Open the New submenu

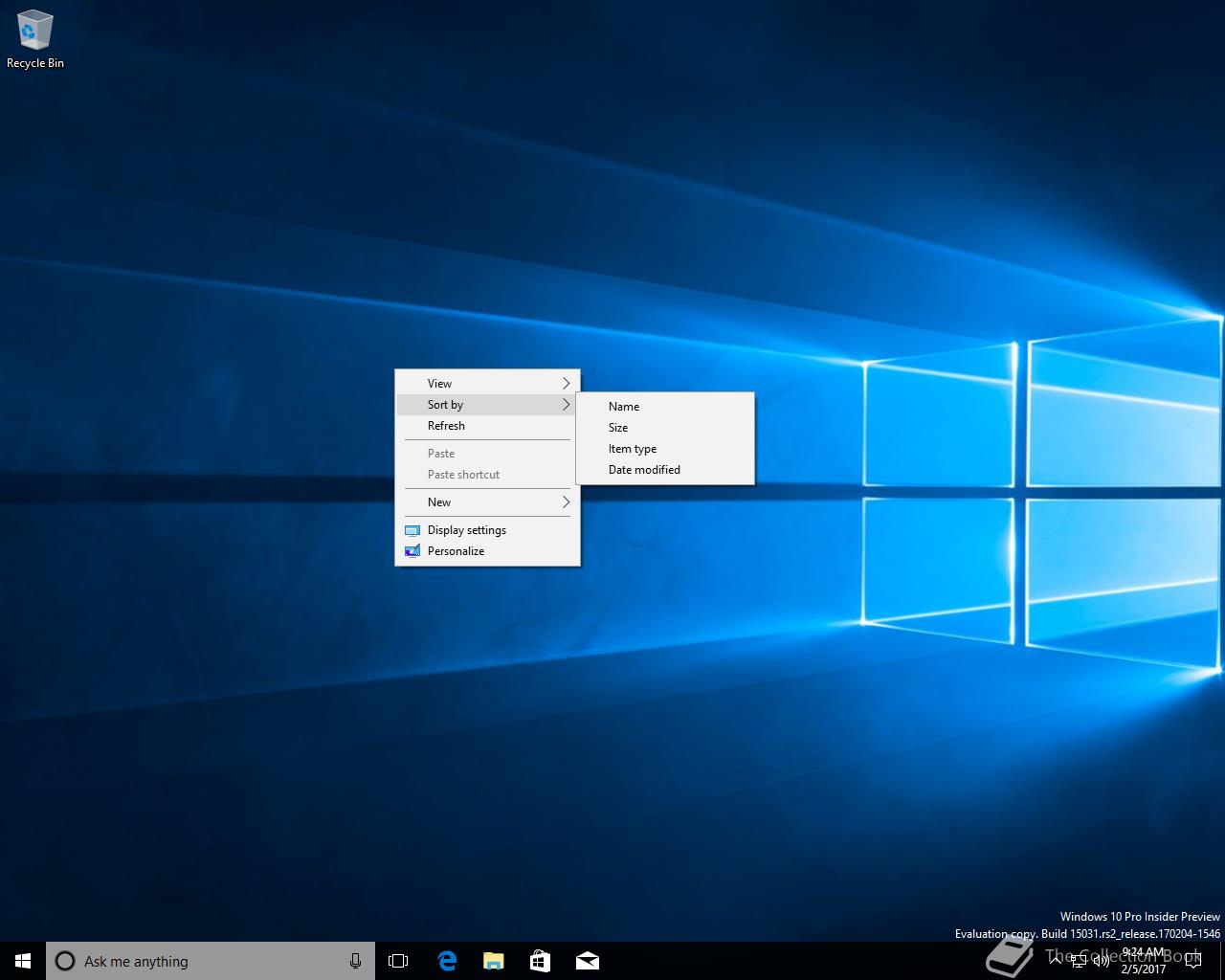point(487,501)
